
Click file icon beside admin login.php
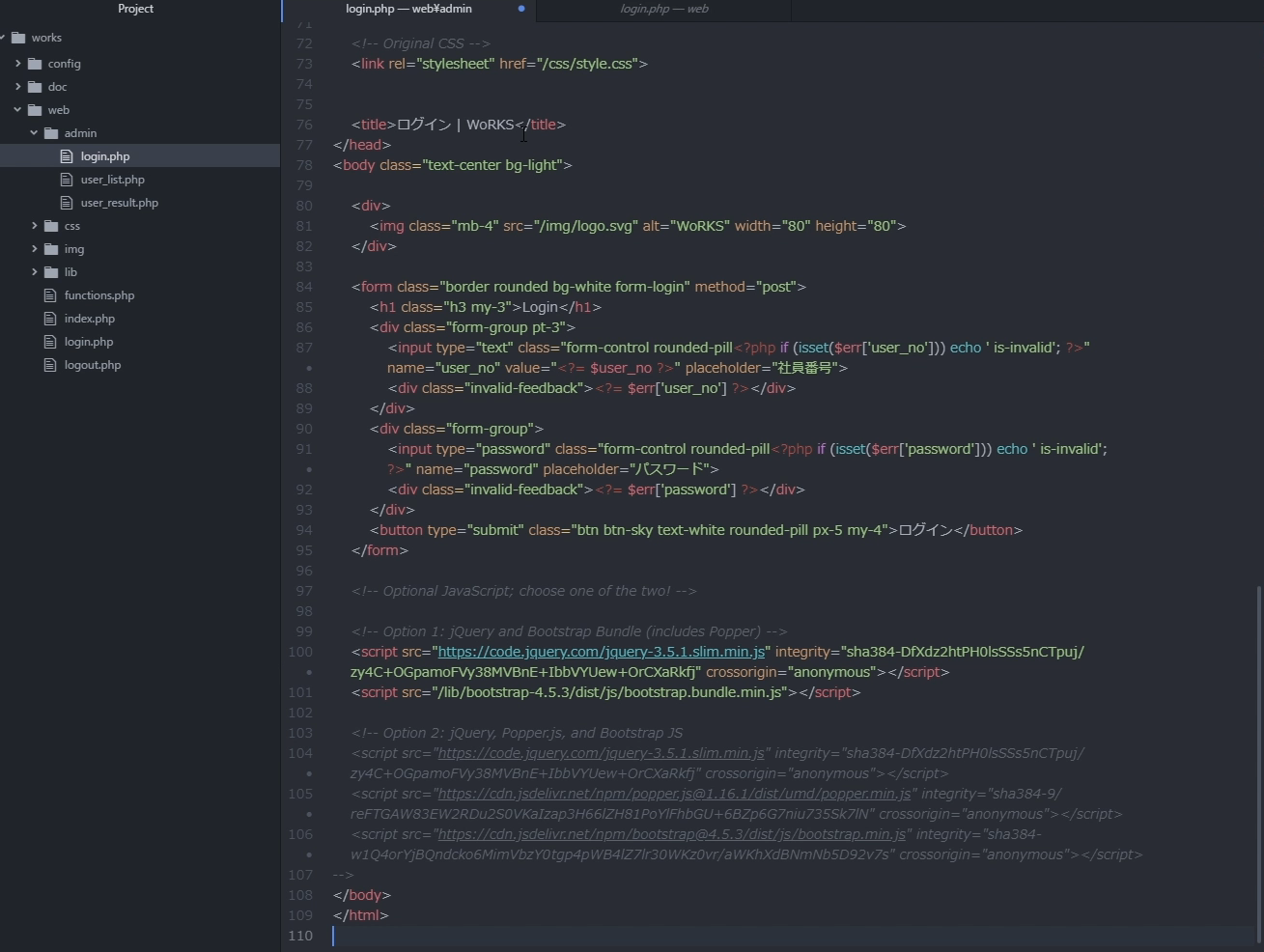coord(67,156)
